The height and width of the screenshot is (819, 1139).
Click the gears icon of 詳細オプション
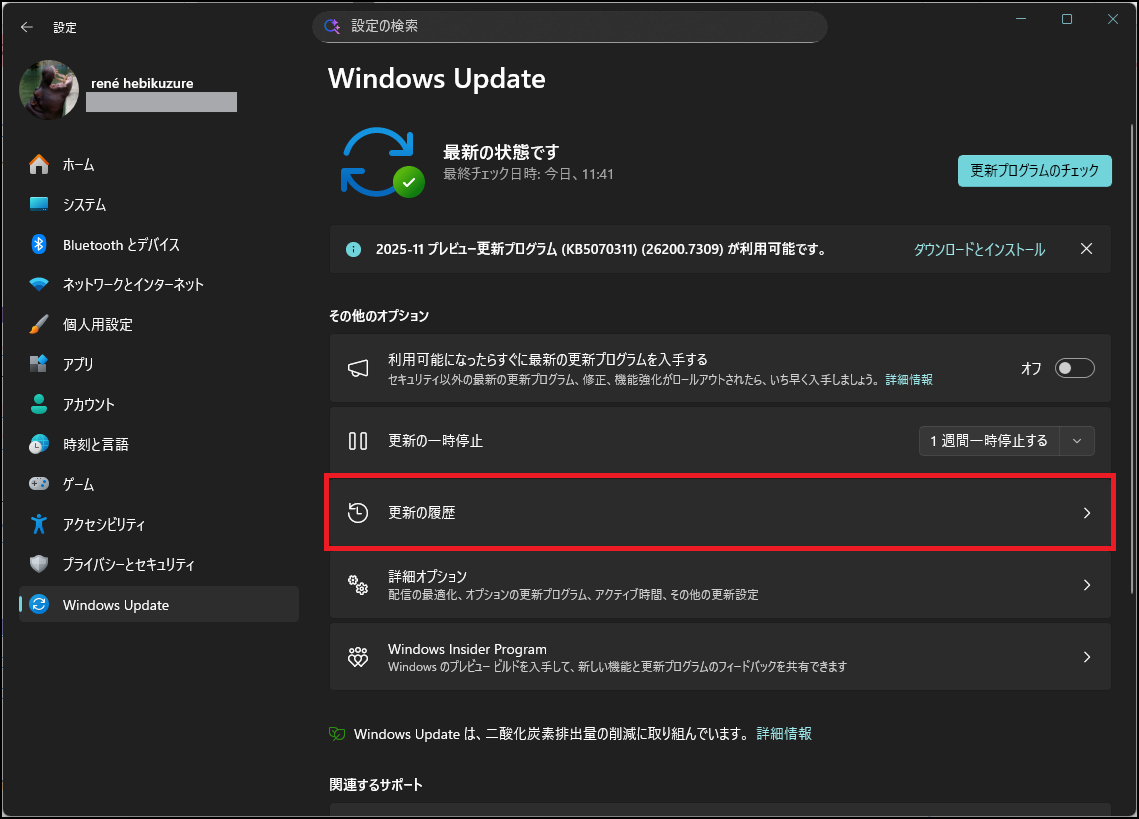pyautogui.click(x=358, y=585)
